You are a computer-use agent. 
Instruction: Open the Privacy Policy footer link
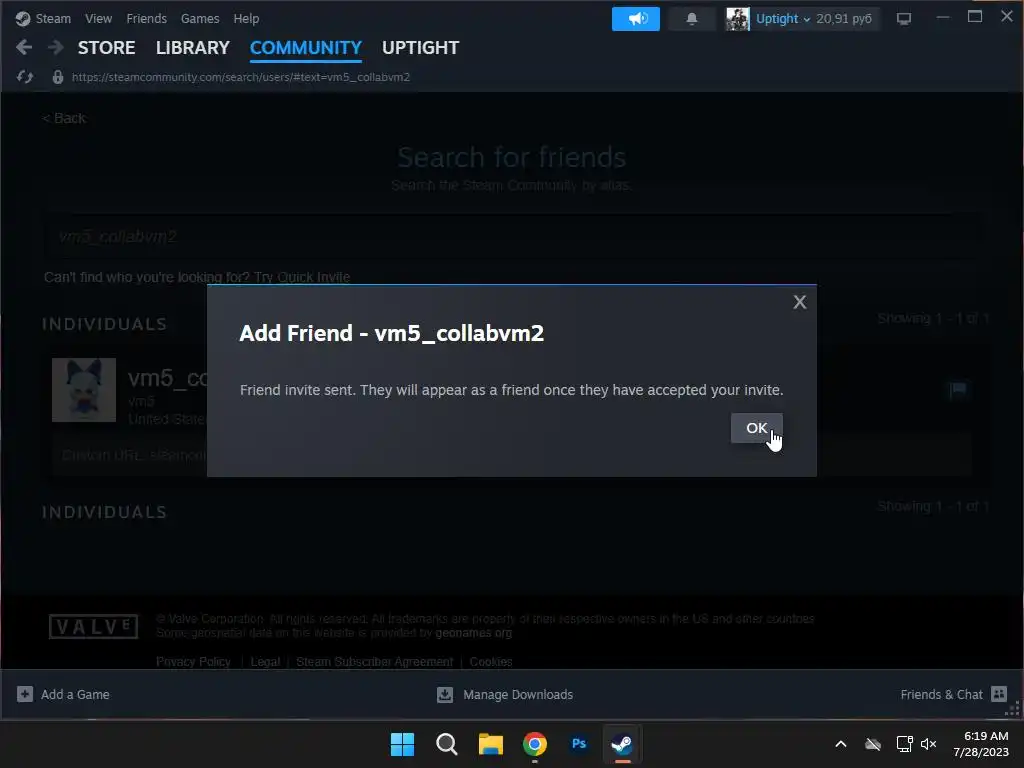(x=193, y=662)
